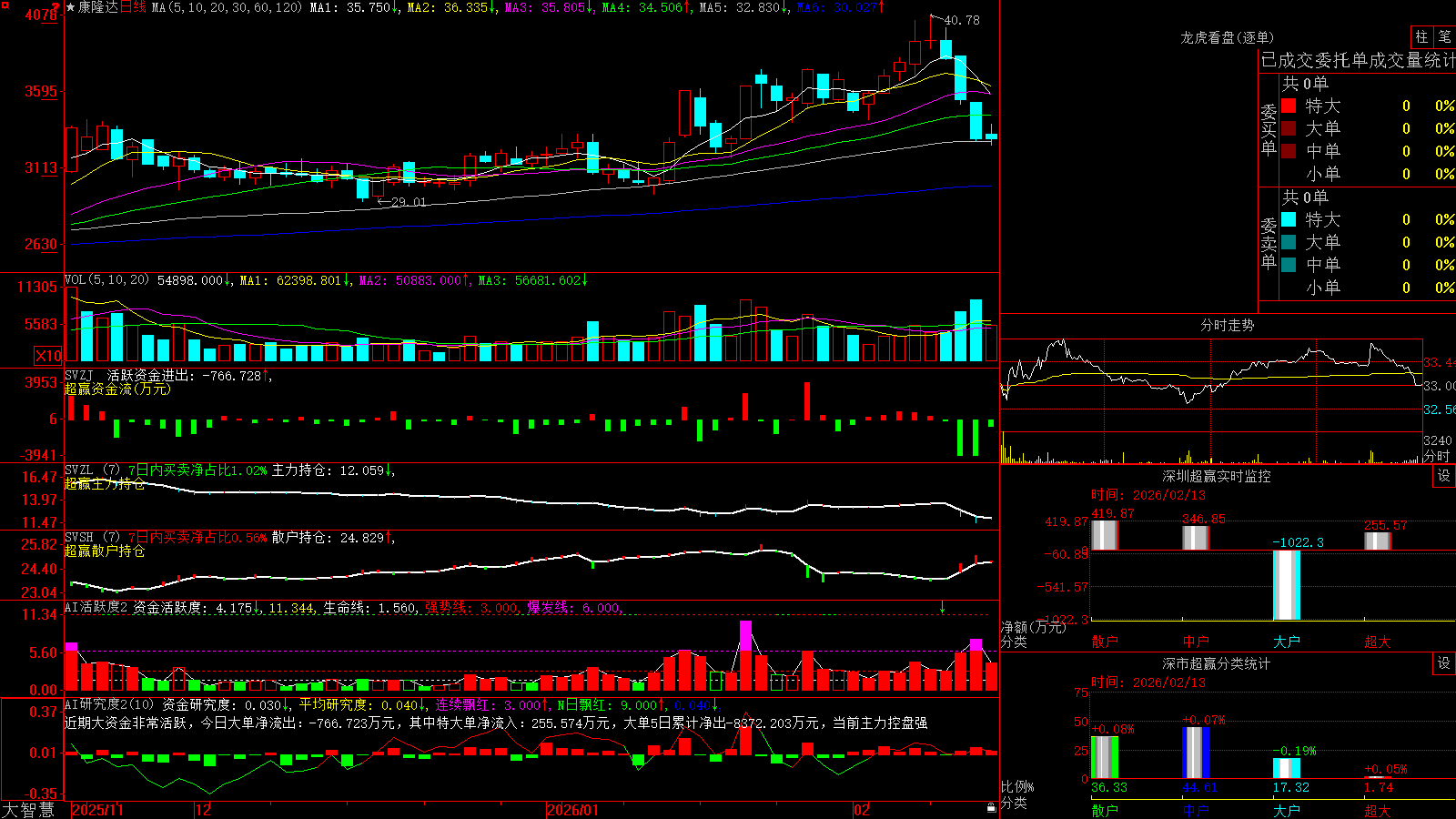Click the teal 中单 sell-order swatch
The image size is (1456, 819).
(x=1289, y=265)
